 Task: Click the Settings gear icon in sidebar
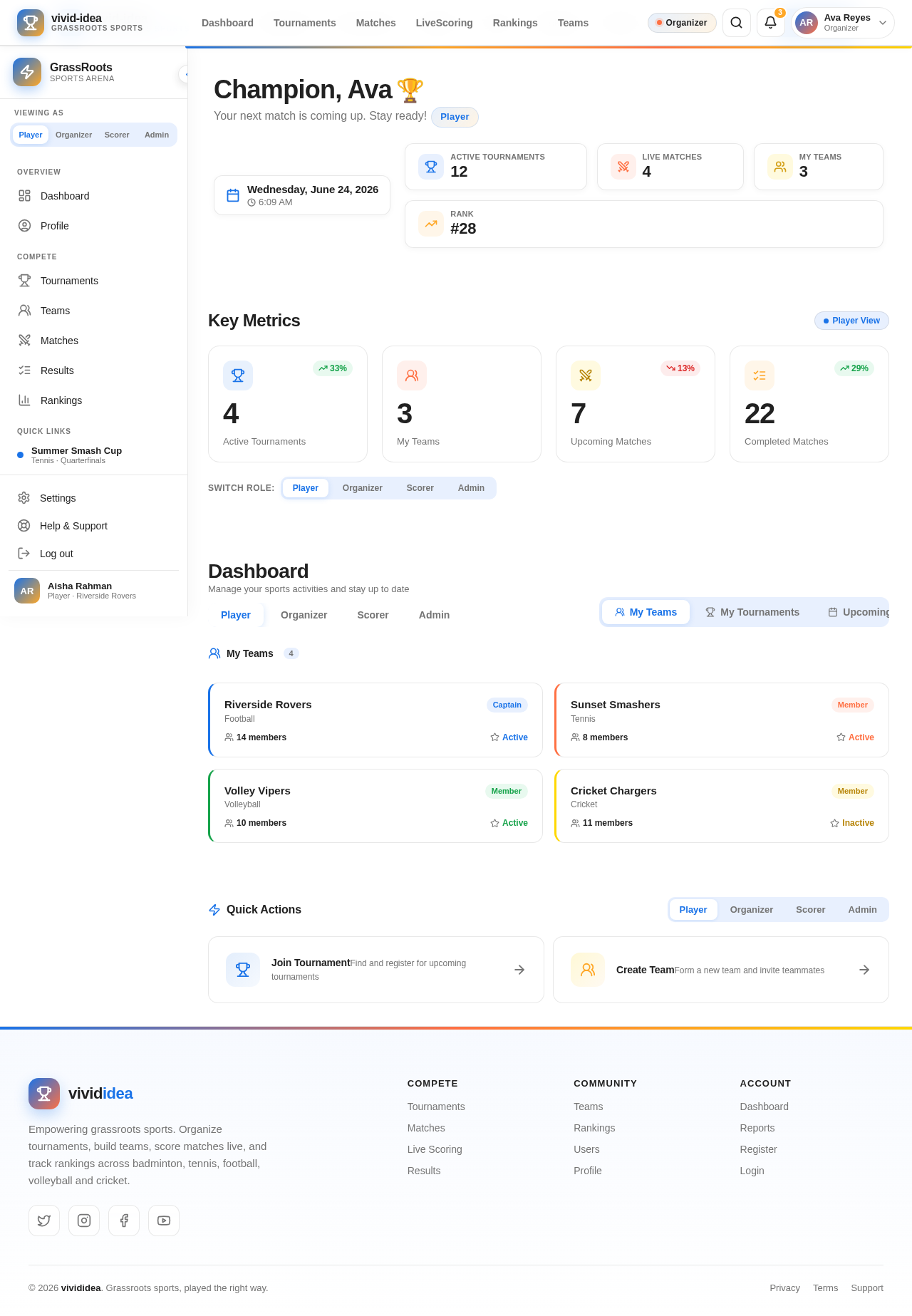pyautogui.click(x=24, y=498)
